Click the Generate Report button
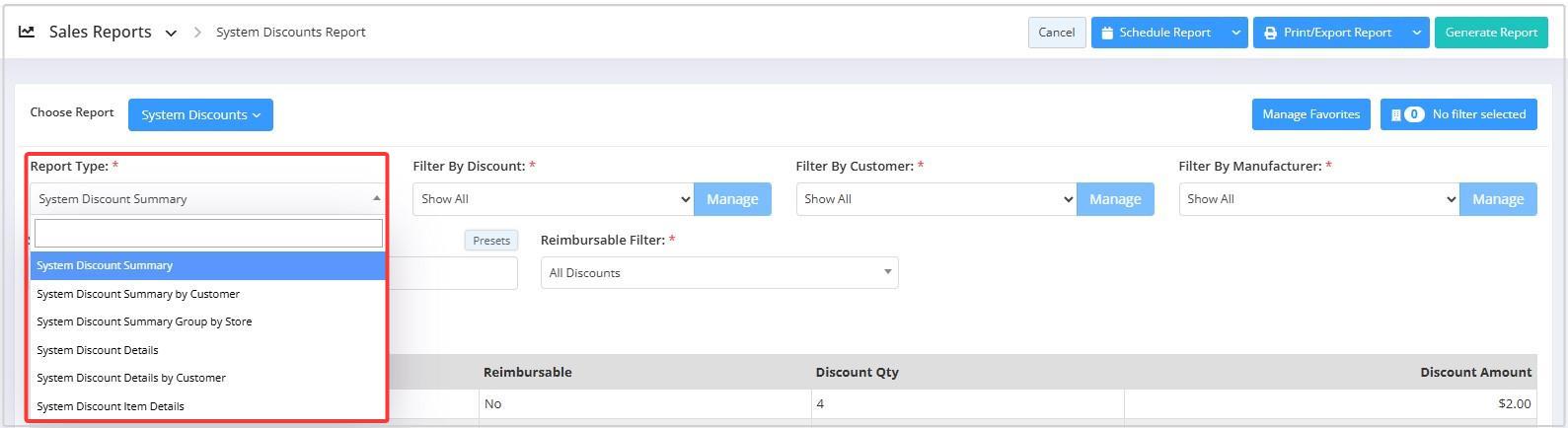The width and height of the screenshot is (1568, 428). (1491, 33)
